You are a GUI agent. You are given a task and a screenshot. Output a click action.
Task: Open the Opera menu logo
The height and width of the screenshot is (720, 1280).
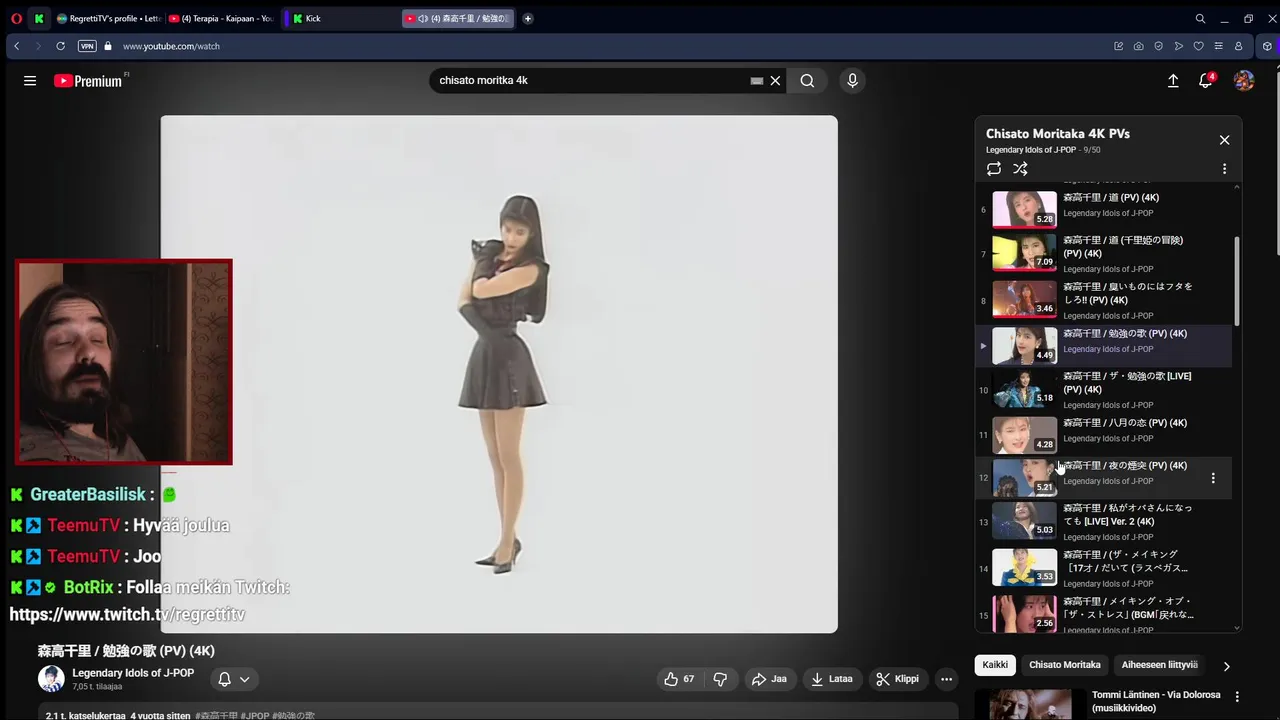(16, 18)
